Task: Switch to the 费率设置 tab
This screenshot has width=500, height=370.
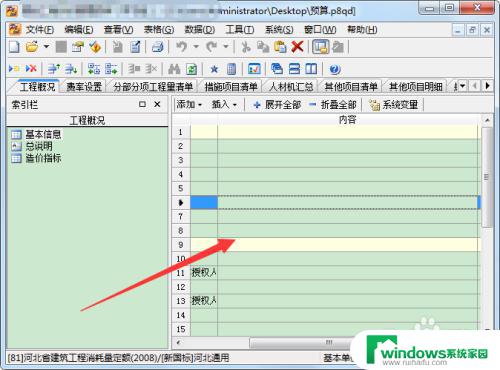Action: point(84,87)
